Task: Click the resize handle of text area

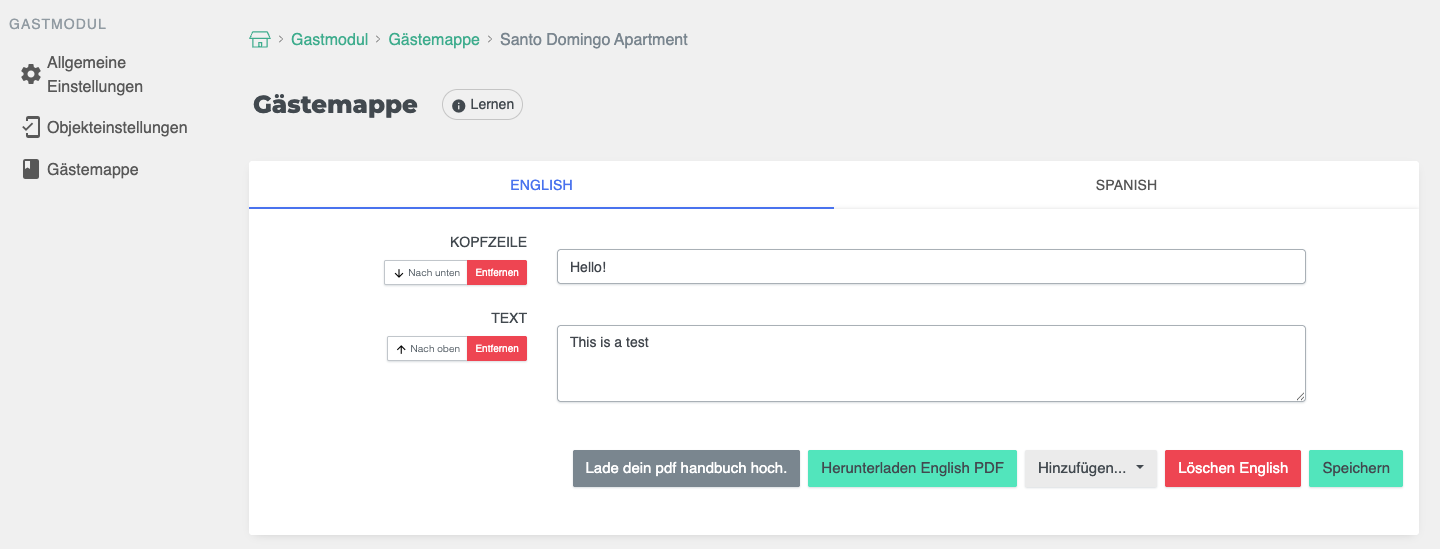Action: [1300, 396]
